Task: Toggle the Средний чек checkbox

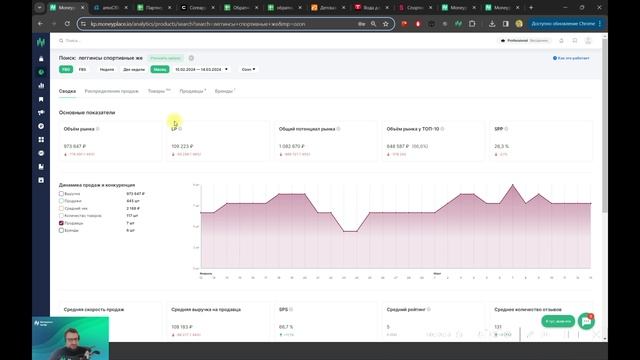Action: (x=61, y=209)
